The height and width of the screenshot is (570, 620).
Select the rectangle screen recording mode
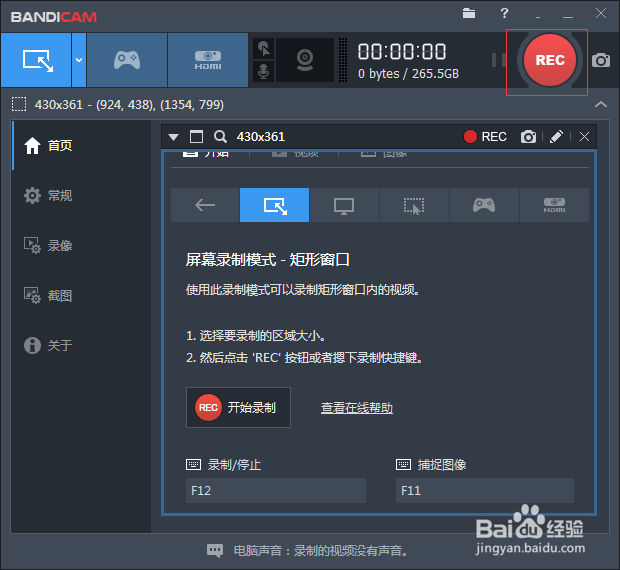point(36,60)
